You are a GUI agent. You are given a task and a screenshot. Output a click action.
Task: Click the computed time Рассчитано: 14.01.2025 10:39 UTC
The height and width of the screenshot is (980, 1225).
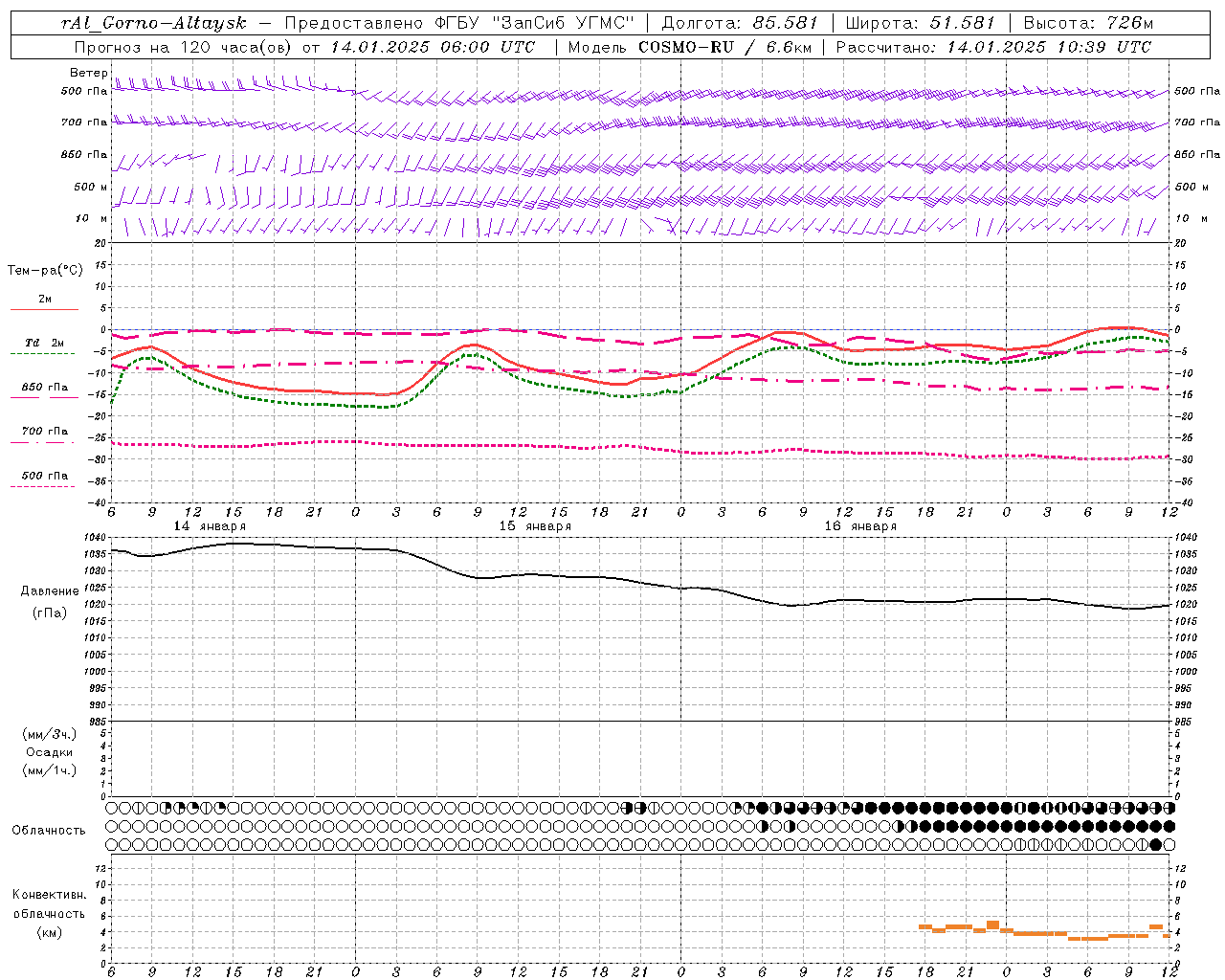pos(993,47)
